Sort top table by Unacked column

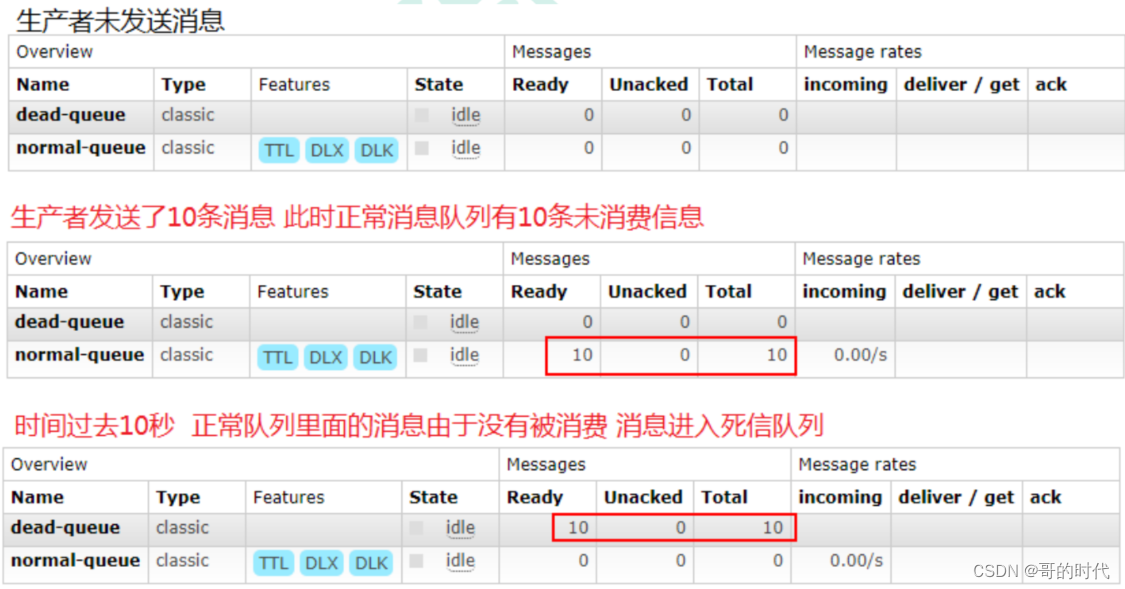click(x=649, y=85)
